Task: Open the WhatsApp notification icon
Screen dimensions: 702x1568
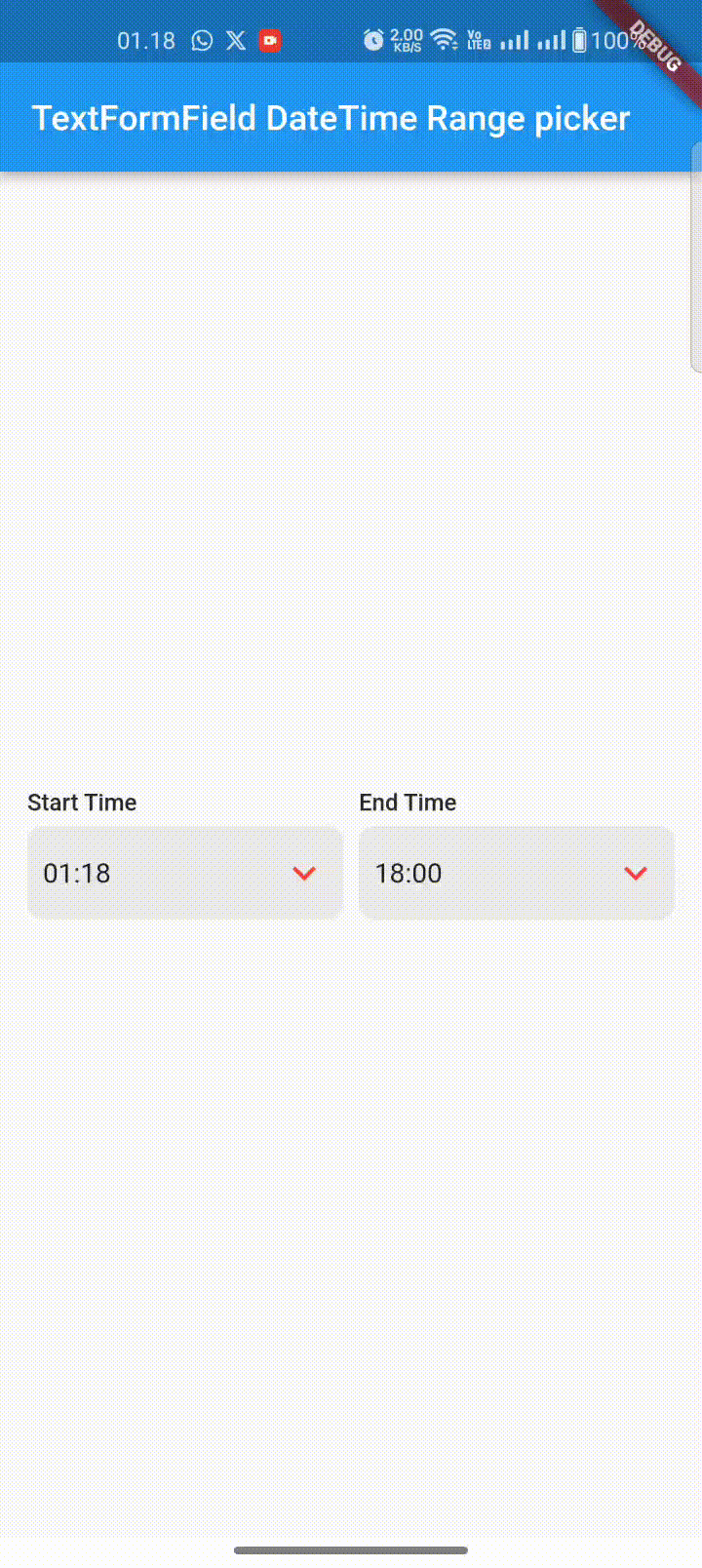Action: (202, 40)
